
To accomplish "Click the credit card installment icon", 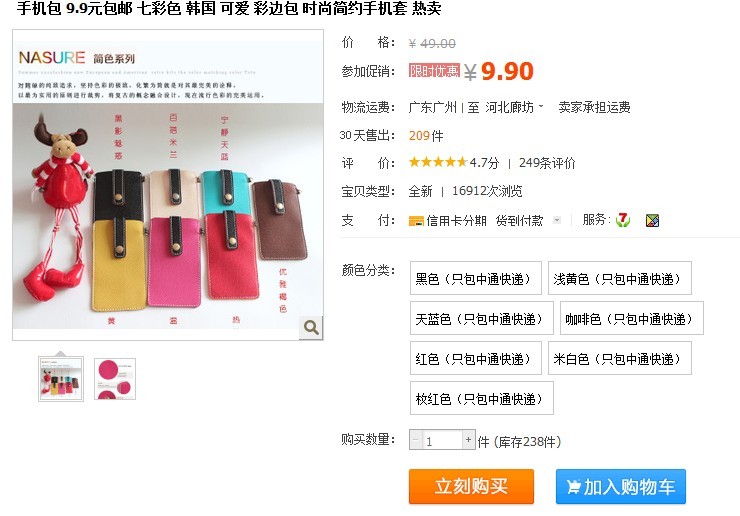I will coord(416,221).
